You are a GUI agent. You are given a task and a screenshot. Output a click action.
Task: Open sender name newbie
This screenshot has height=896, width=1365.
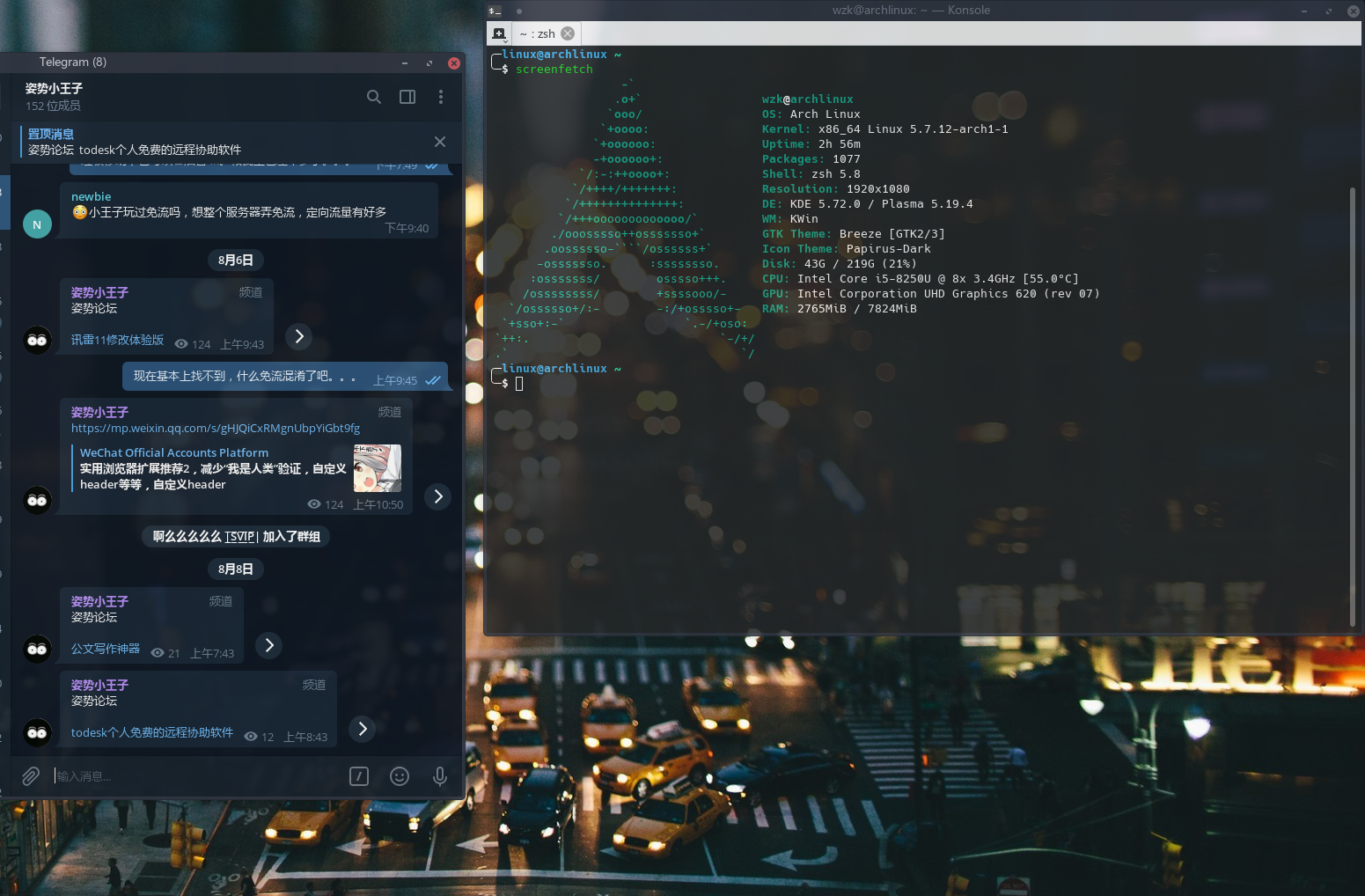91,196
